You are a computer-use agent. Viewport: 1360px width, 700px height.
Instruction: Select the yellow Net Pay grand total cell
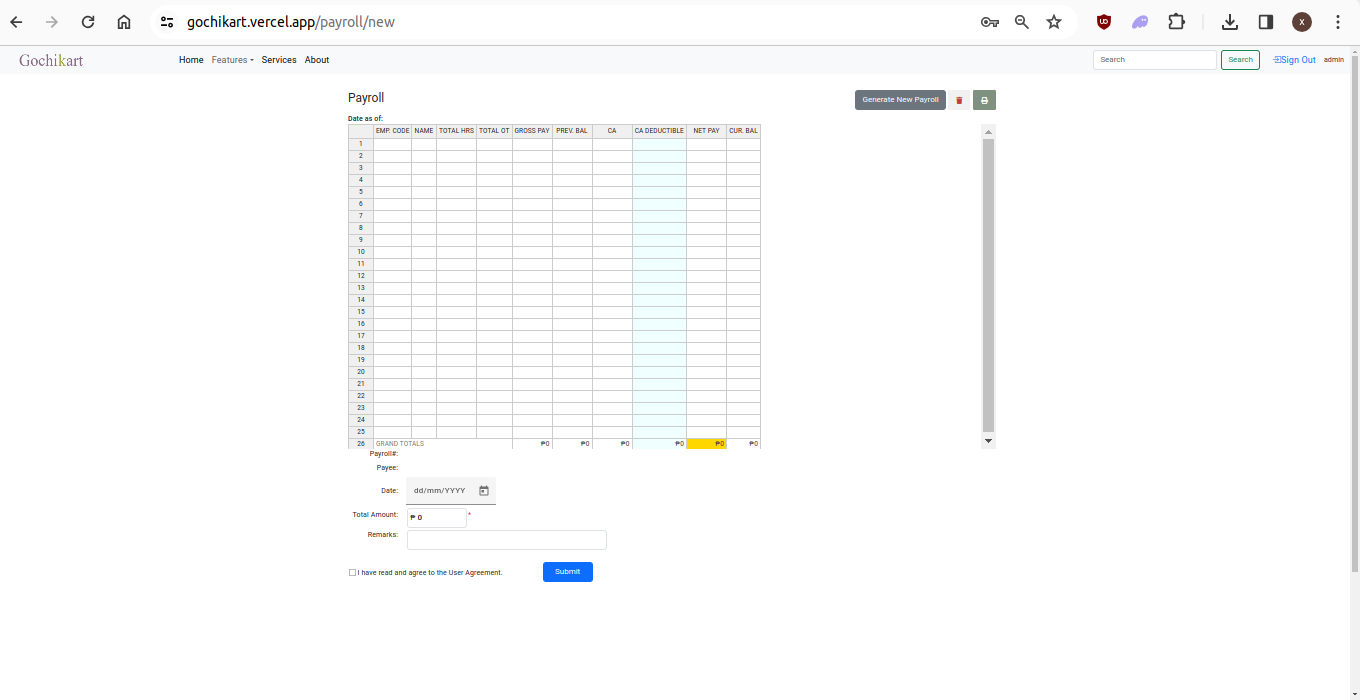706,444
